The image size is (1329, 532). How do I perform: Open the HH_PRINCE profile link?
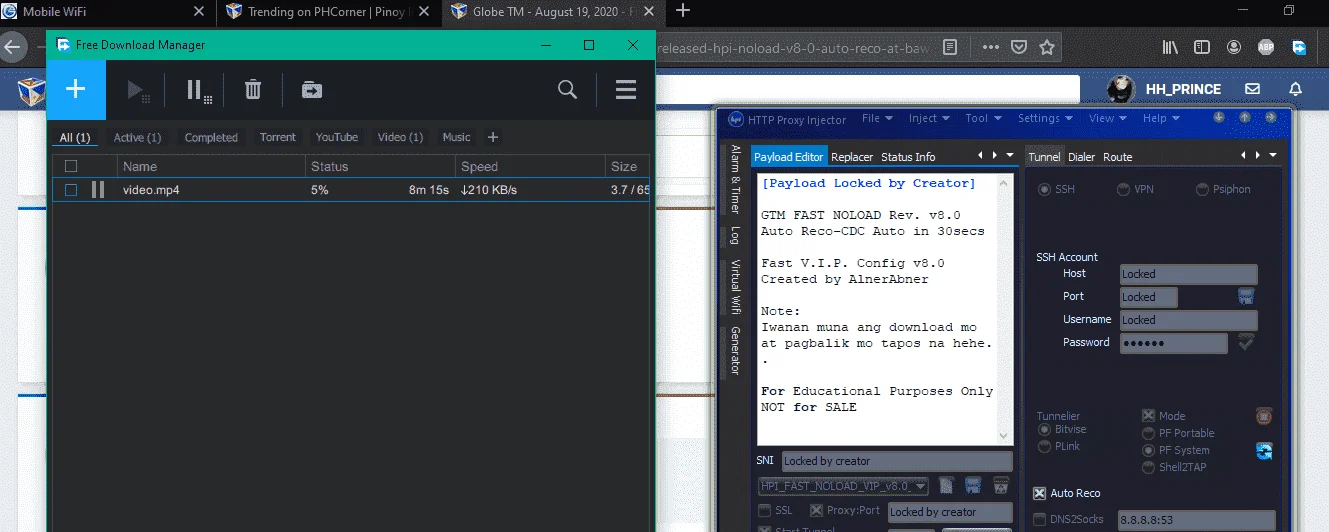pos(1182,89)
